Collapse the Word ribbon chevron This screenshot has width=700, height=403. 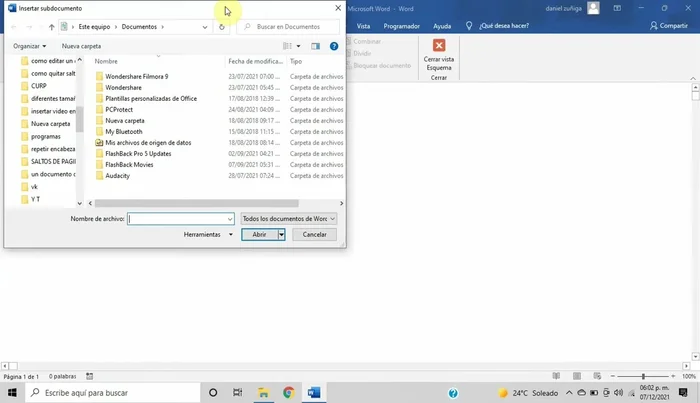click(x=693, y=79)
